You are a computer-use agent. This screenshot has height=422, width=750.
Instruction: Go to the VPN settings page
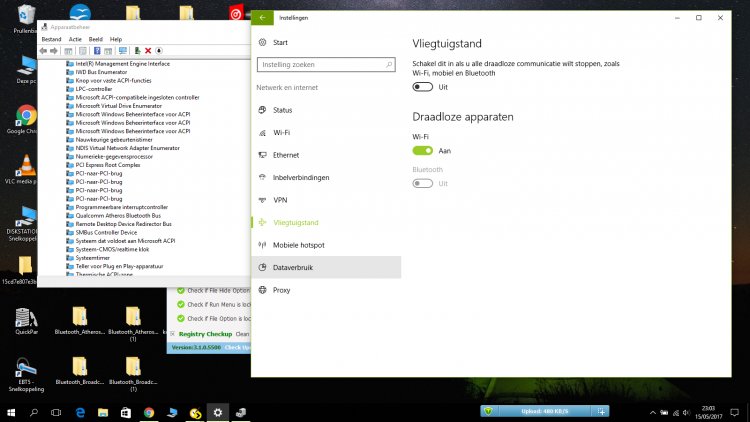(280, 200)
